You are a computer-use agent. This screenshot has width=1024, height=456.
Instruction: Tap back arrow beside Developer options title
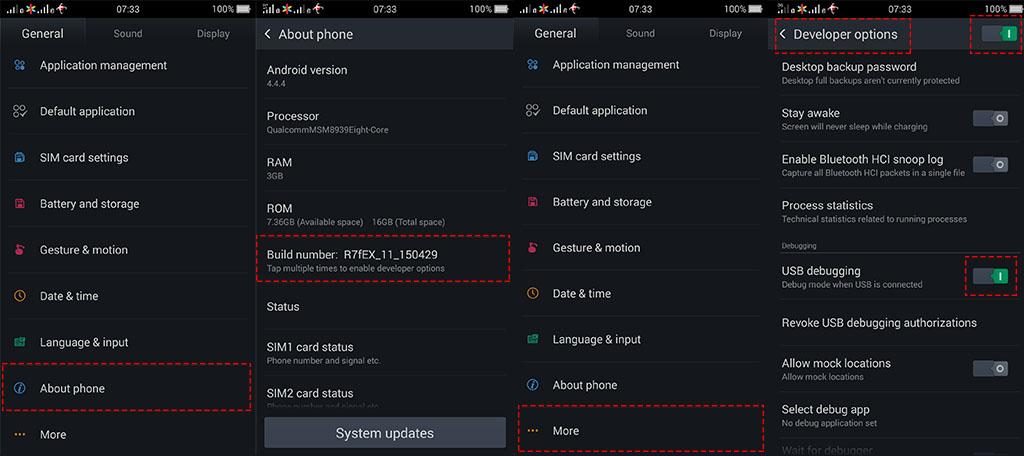click(x=782, y=35)
